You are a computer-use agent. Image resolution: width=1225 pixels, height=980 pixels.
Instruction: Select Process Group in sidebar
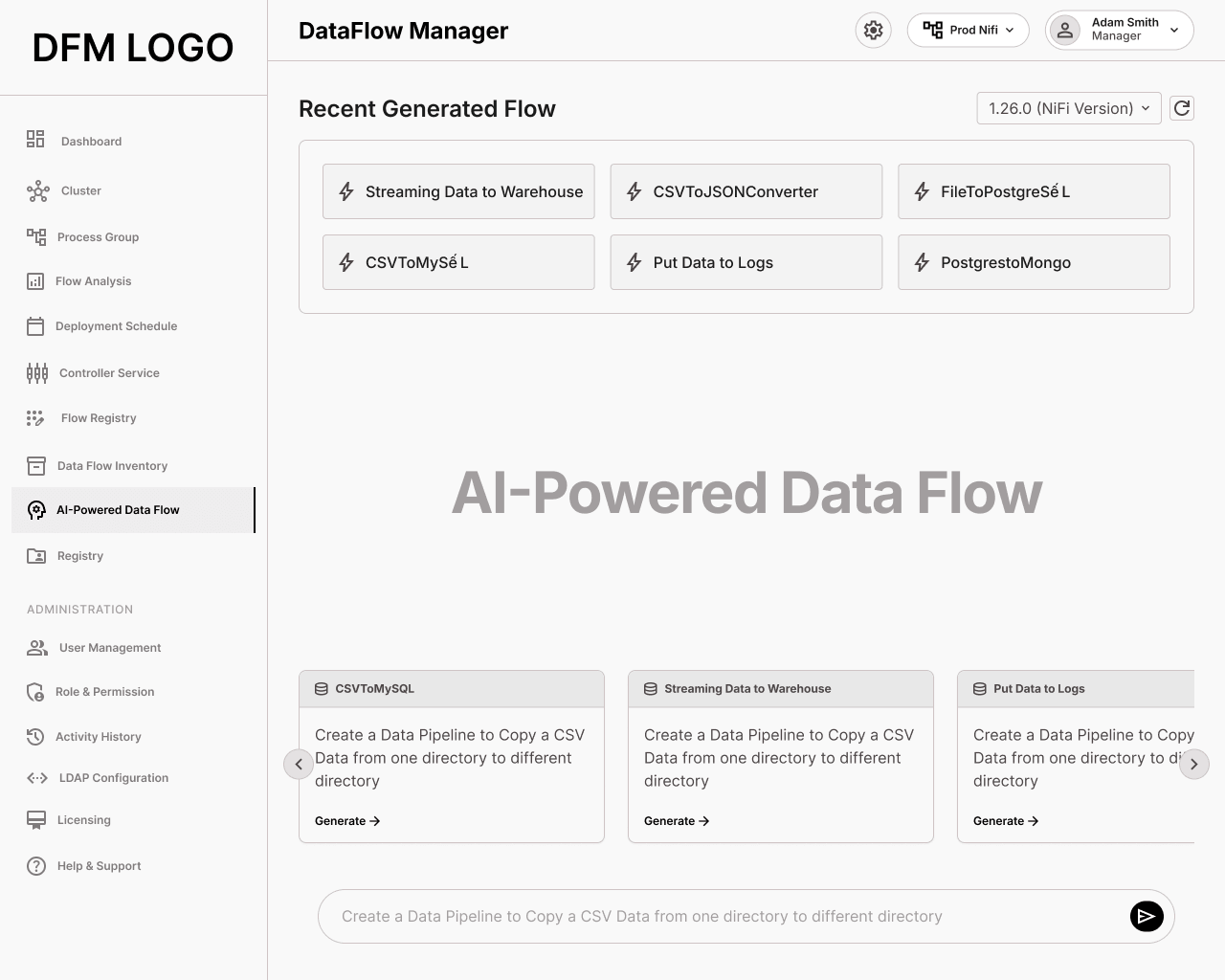pos(98,237)
